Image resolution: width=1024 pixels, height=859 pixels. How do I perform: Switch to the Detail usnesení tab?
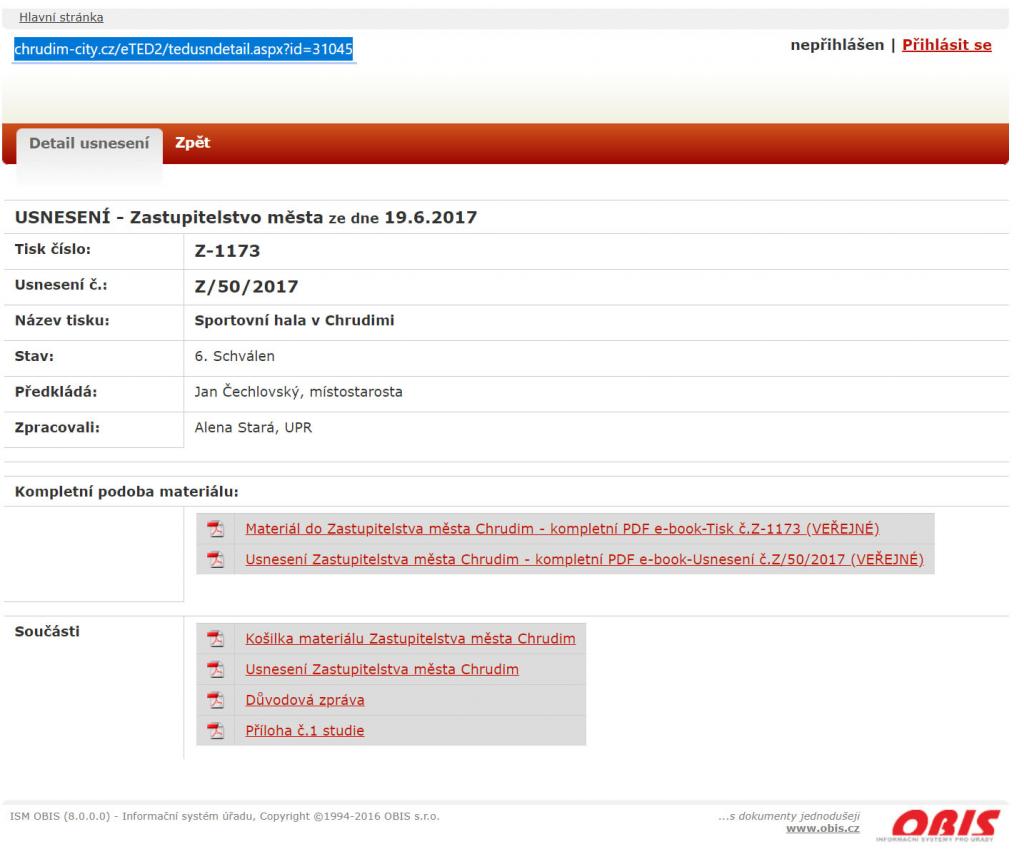[89, 143]
